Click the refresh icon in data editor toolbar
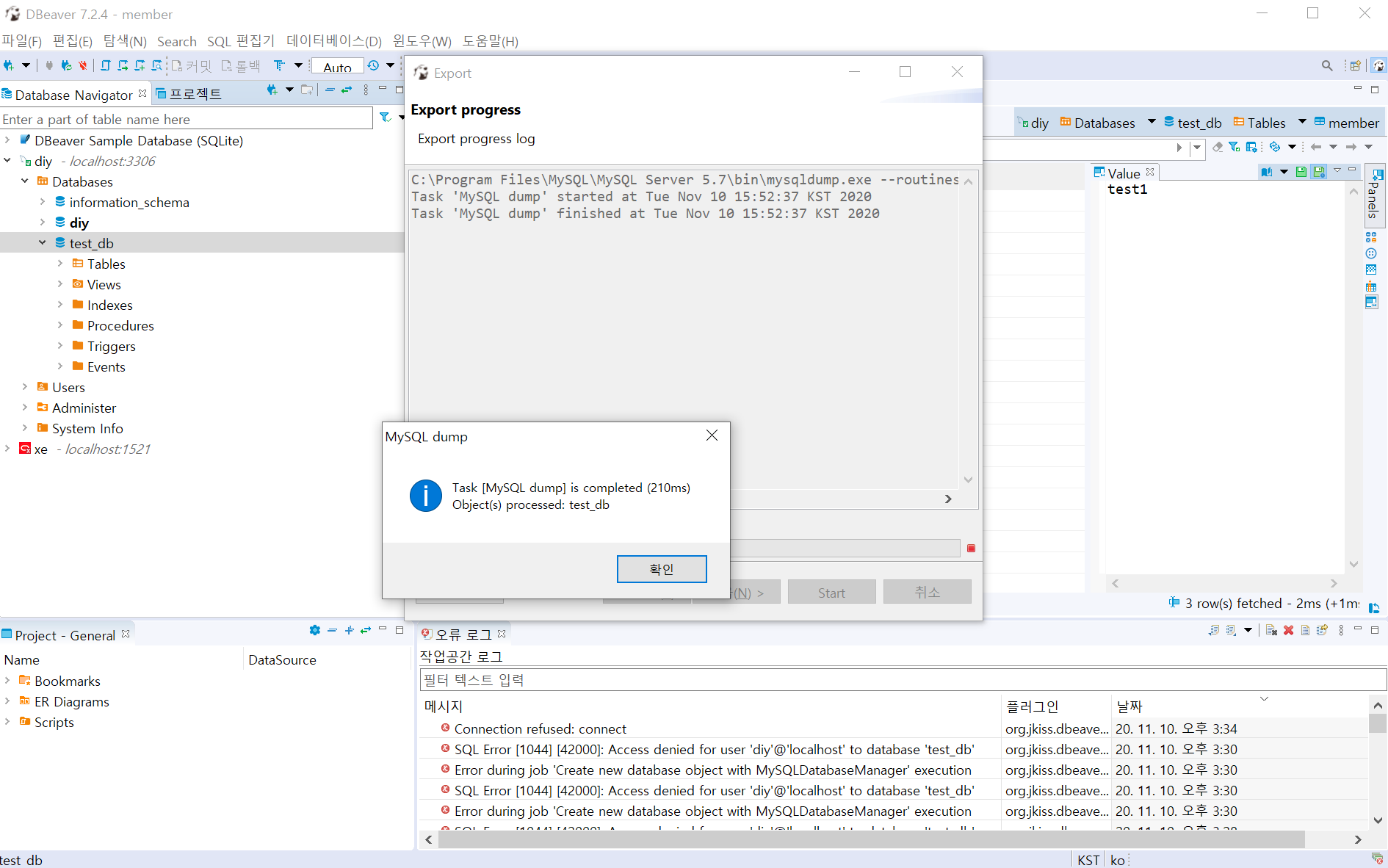 pos(1275,147)
